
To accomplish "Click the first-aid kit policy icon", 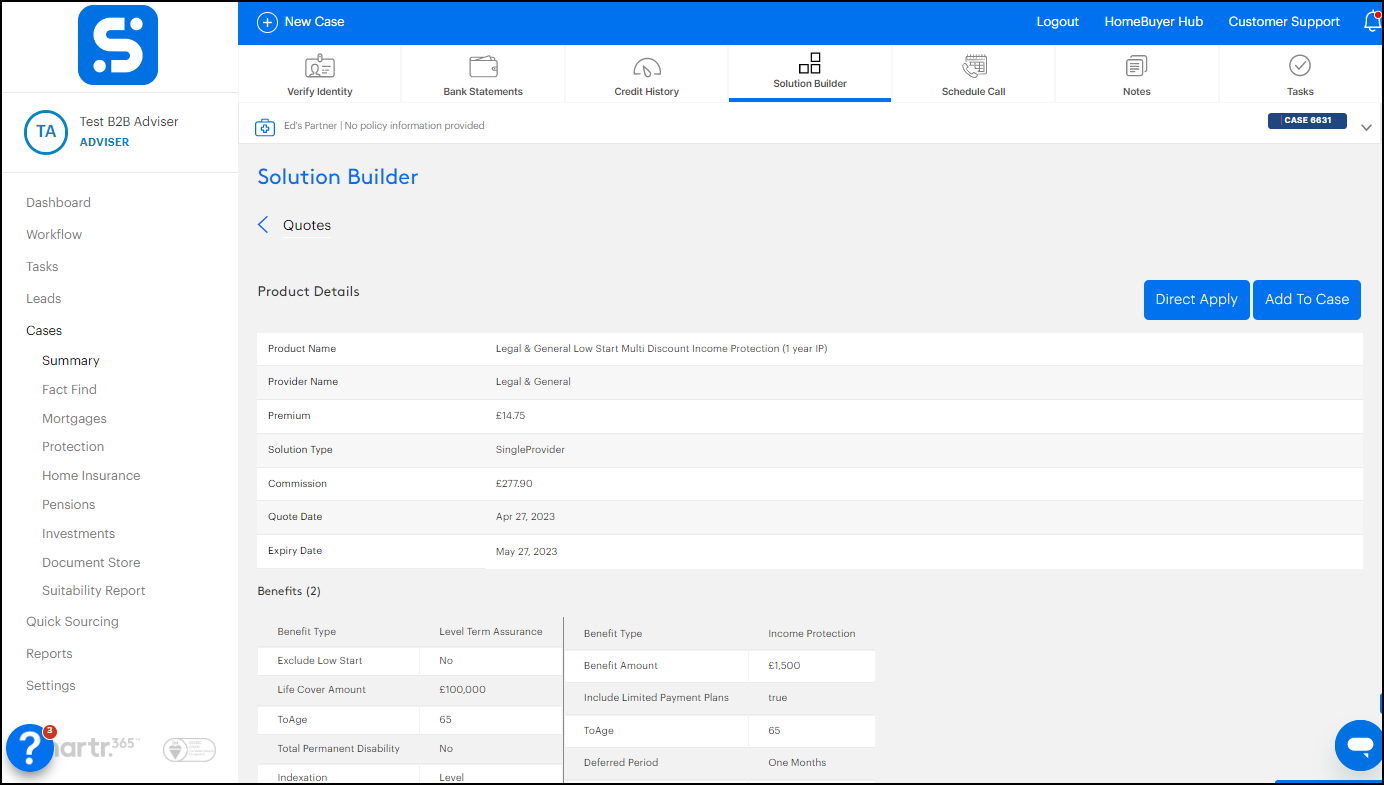I will point(265,127).
